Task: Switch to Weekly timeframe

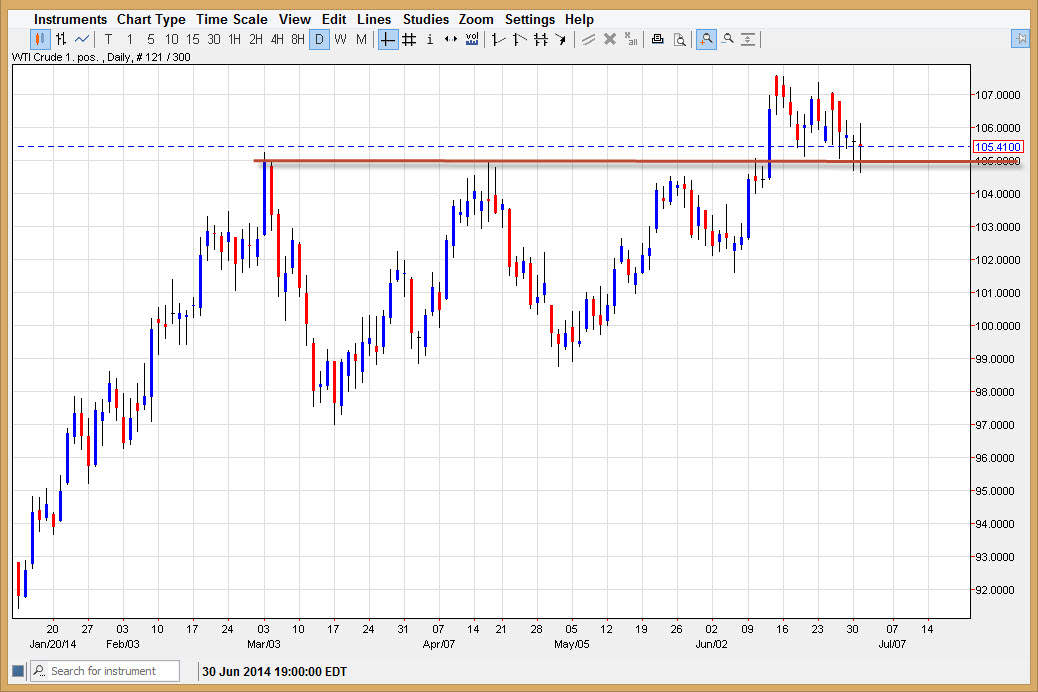Action: 340,39
